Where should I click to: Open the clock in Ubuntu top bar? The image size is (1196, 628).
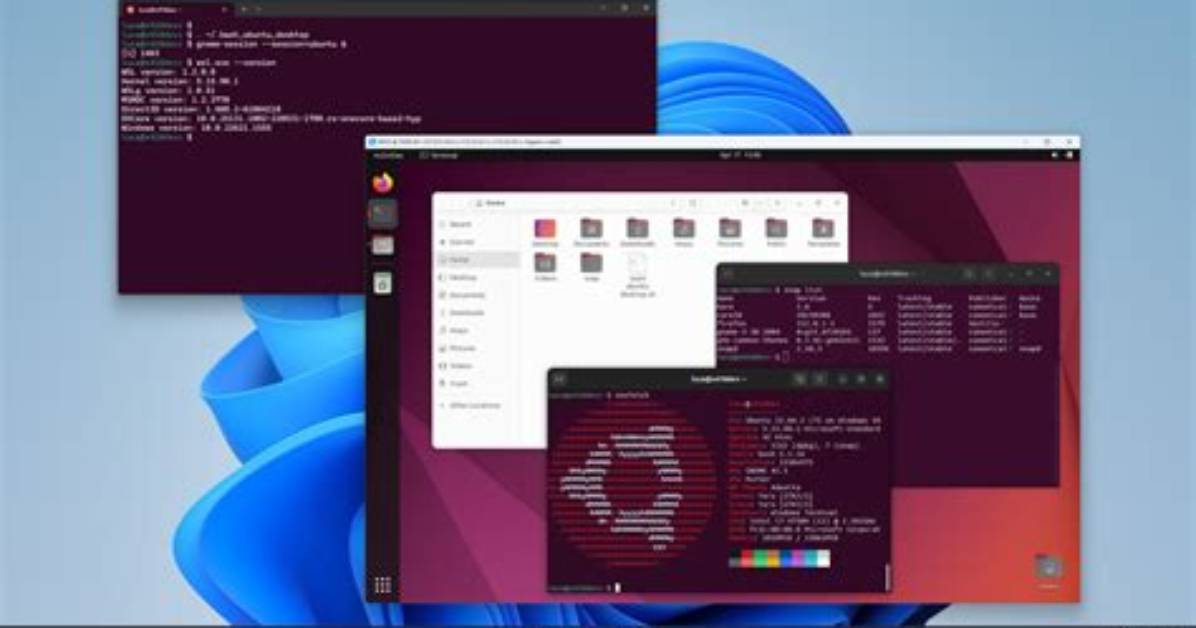(740, 155)
